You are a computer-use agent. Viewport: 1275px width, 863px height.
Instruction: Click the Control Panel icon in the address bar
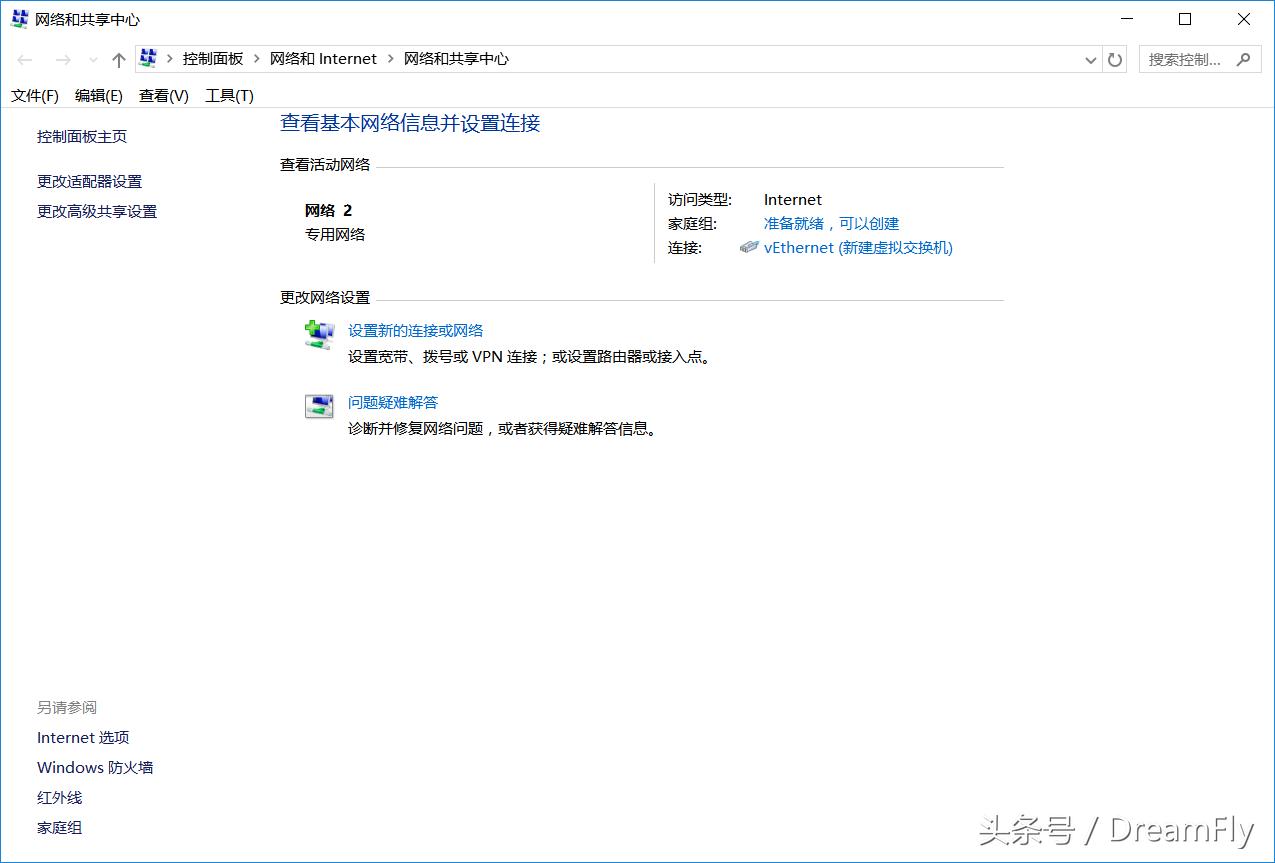148,58
